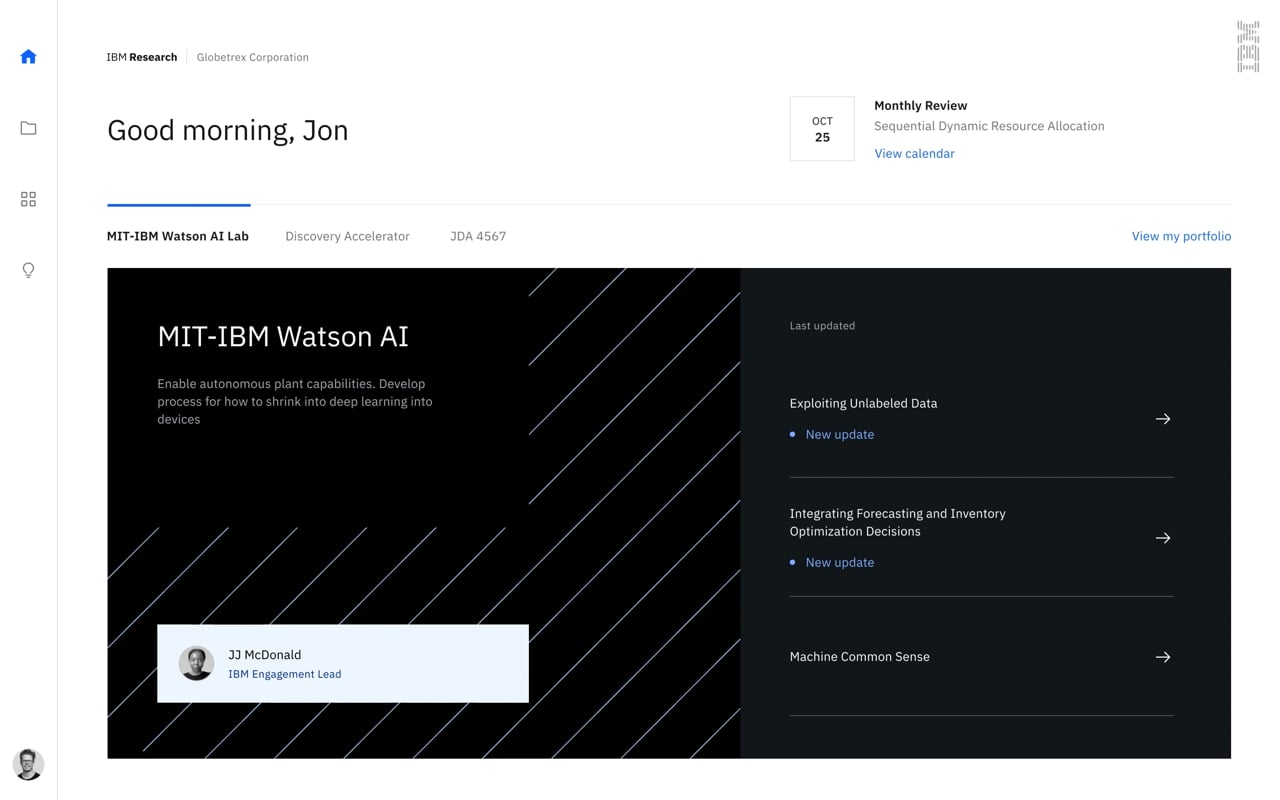This screenshot has height=800, width=1280.
Task: Select the Home icon in sidebar
Action: tap(28, 57)
